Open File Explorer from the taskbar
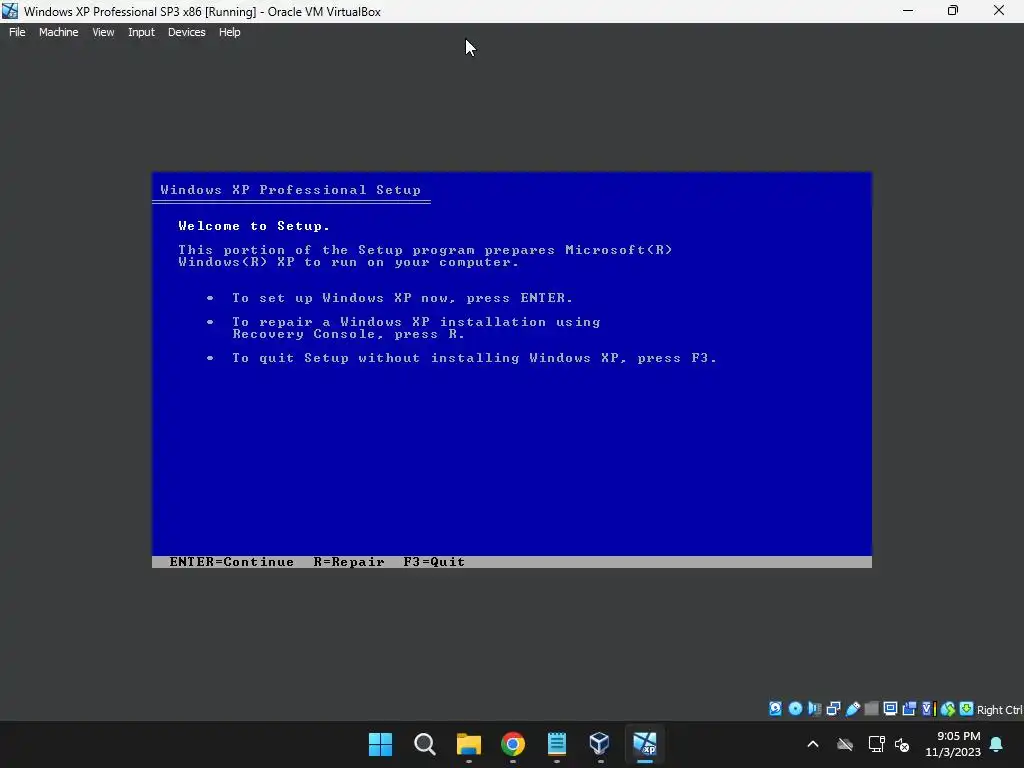Screen dimensions: 1024x768 pos(468,744)
